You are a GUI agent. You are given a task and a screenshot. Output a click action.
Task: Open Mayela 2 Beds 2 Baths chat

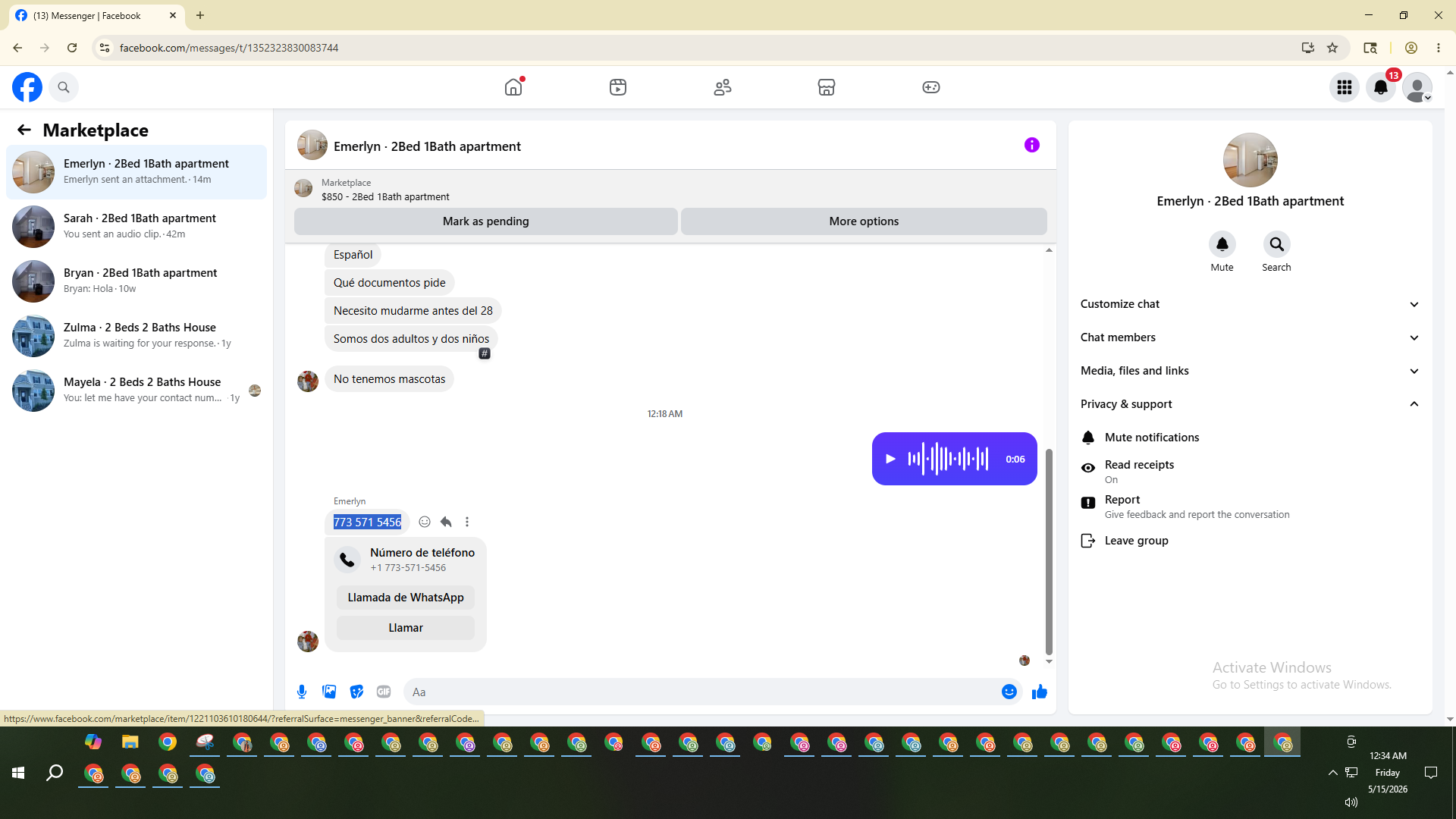coord(136,391)
